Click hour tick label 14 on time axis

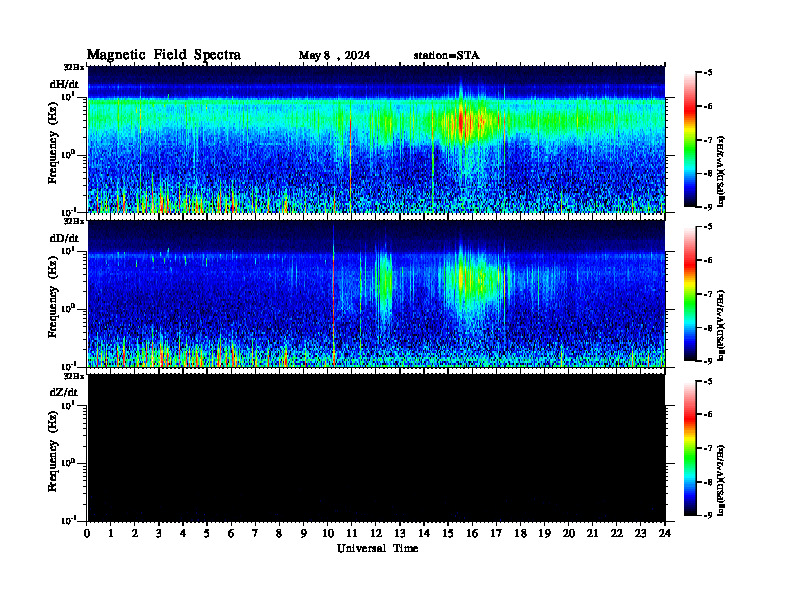424,534
